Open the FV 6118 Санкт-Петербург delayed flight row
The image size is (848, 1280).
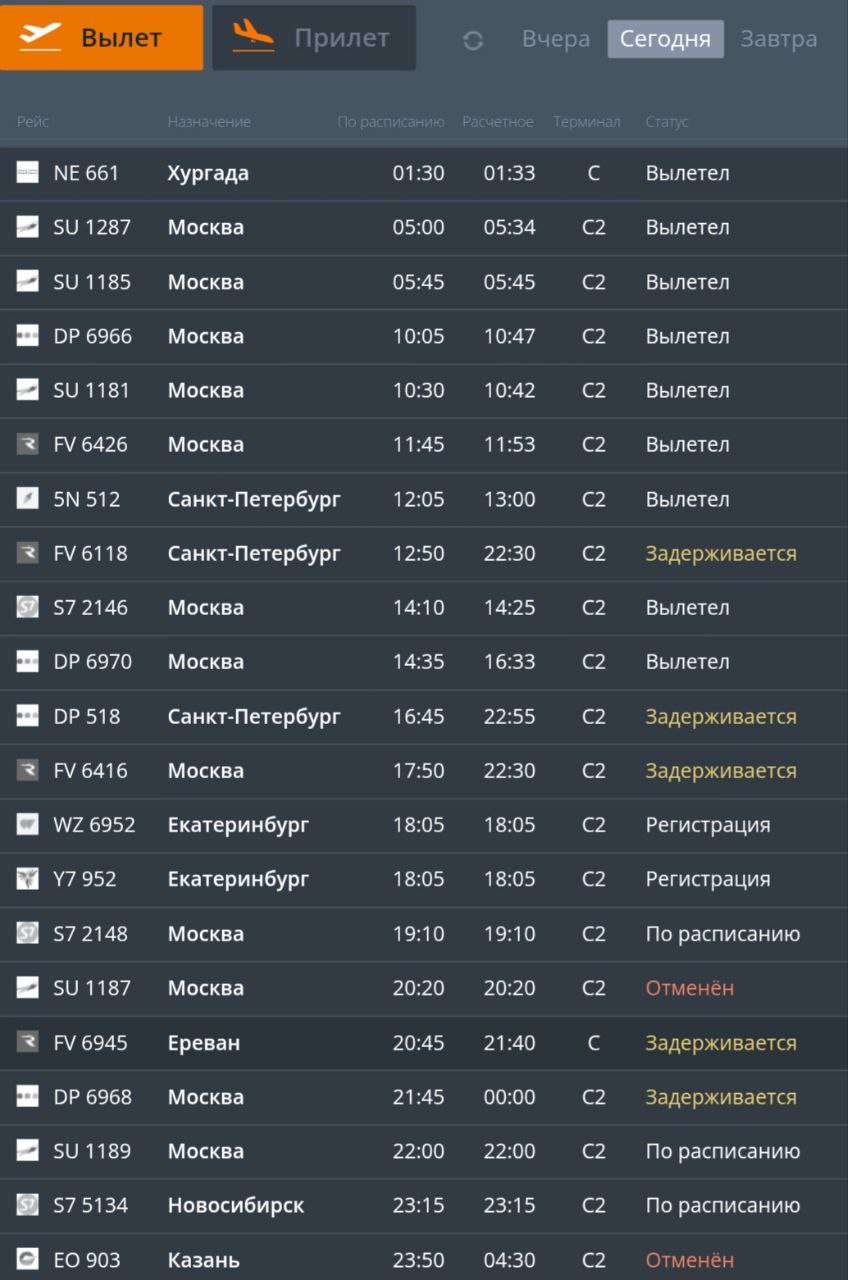(x=424, y=553)
